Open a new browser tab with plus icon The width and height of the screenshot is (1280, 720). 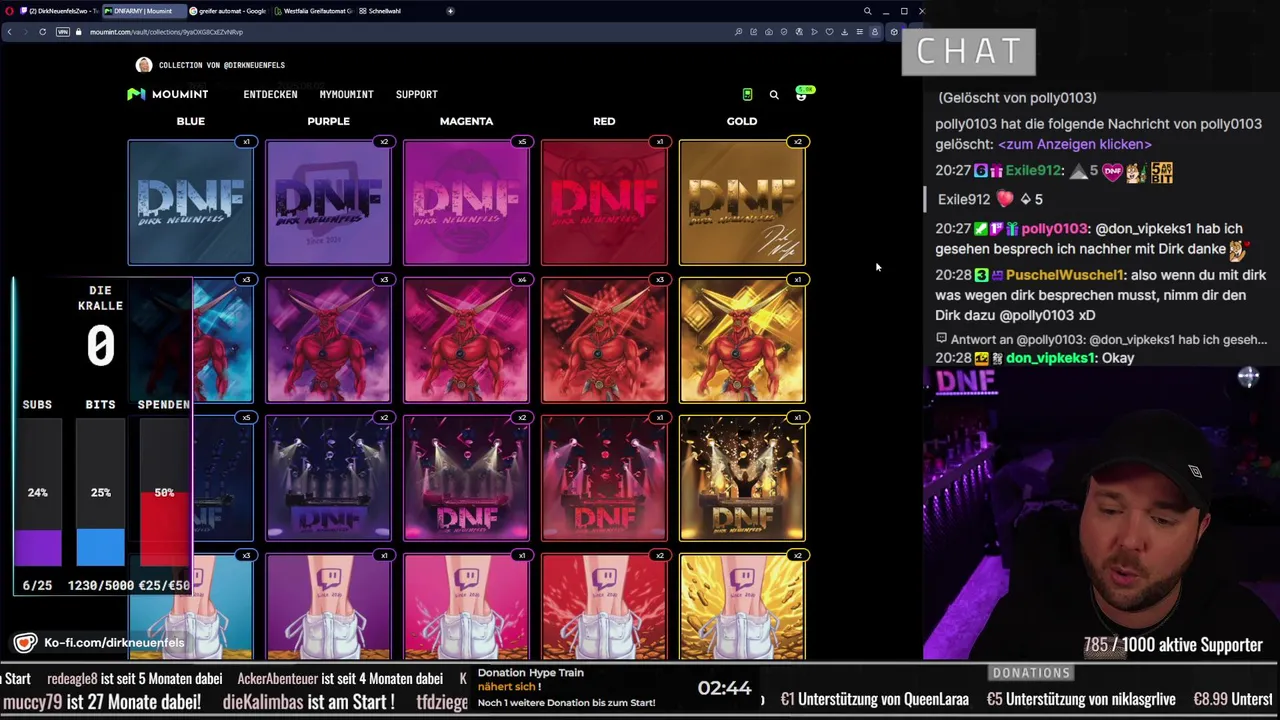(450, 11)
